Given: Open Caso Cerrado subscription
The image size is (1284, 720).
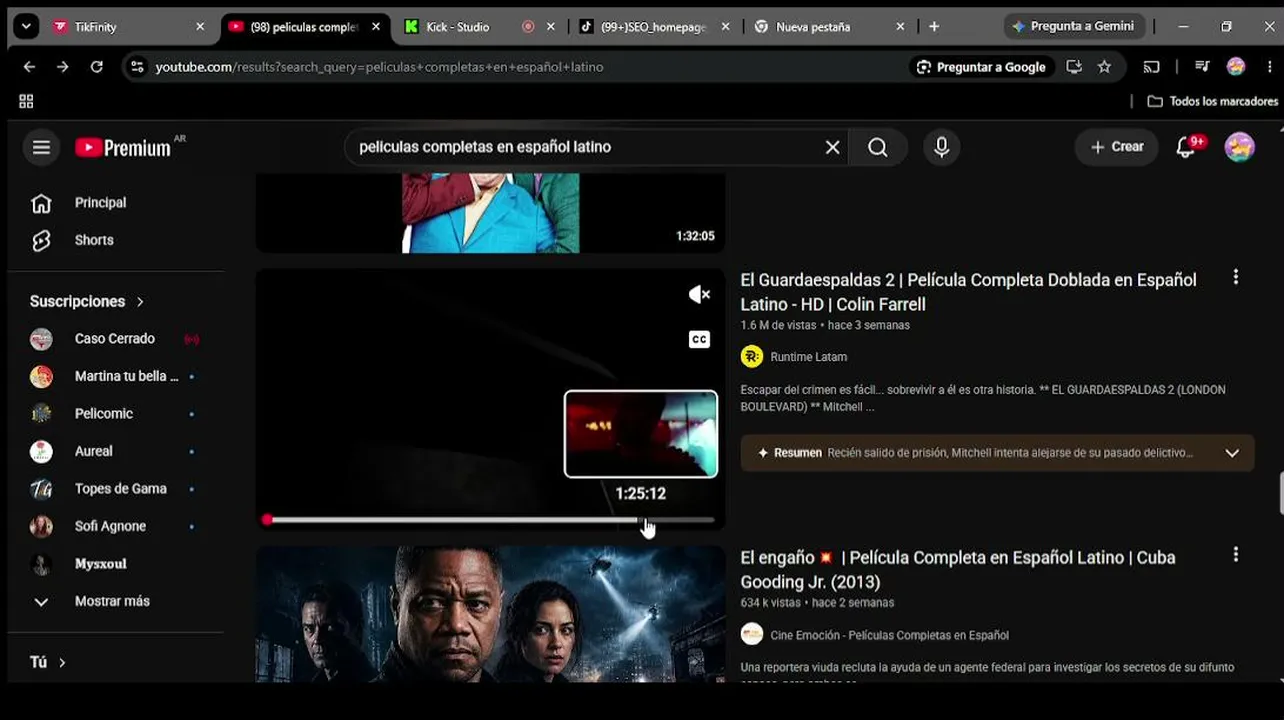Looking at the screenshot, I should (x=117, y=339).
